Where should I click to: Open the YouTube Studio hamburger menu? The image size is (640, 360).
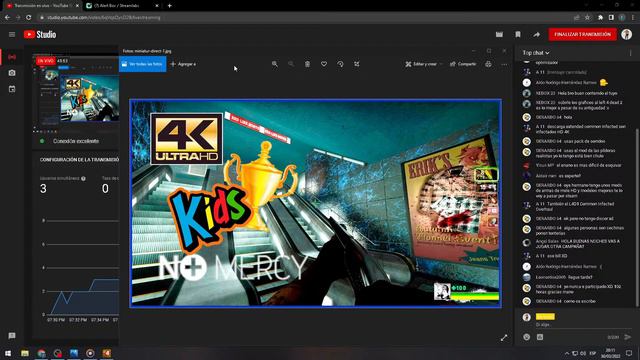click(x=12, y=35)
